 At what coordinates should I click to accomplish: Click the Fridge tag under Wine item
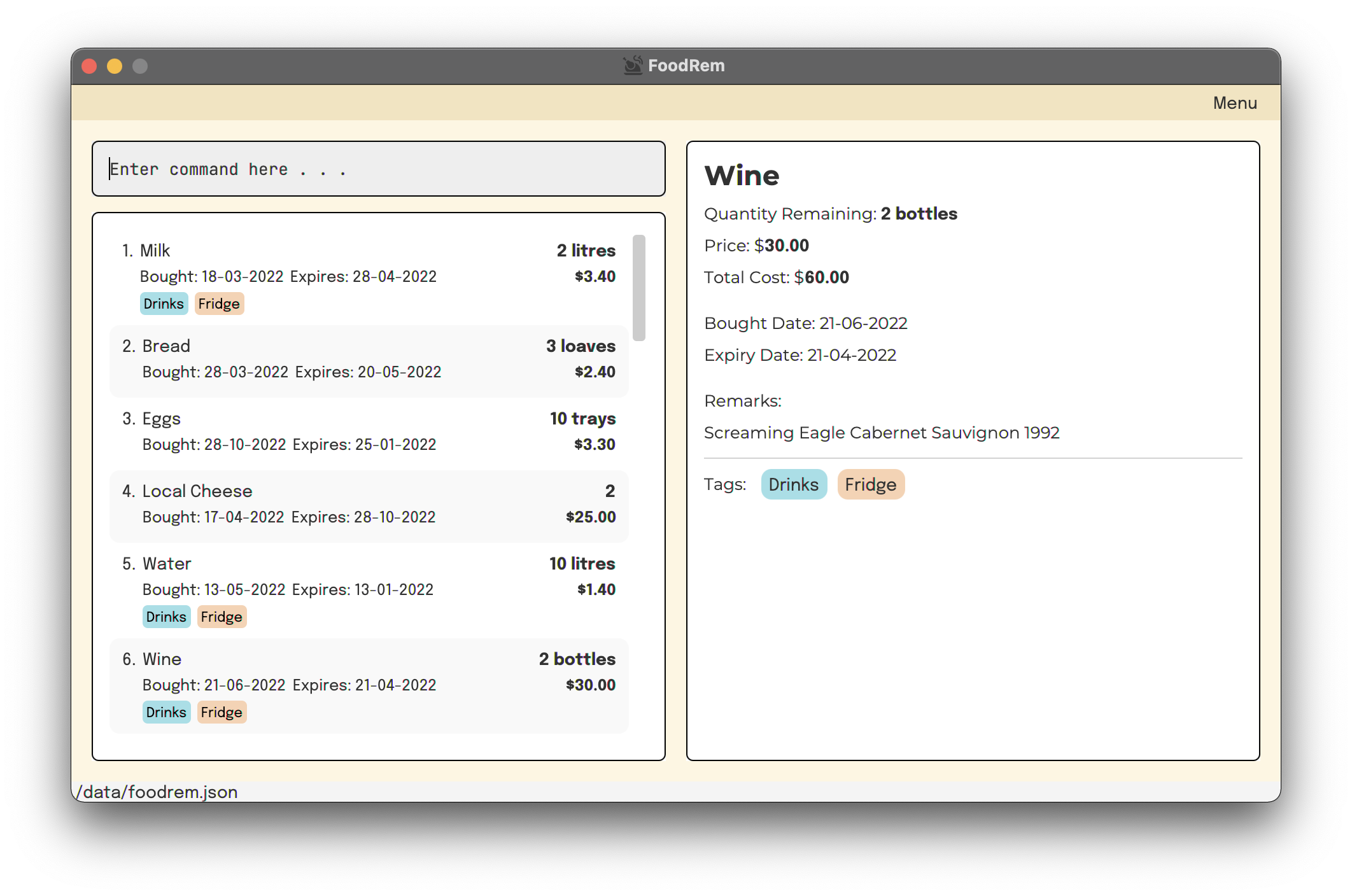pos(222,713)
